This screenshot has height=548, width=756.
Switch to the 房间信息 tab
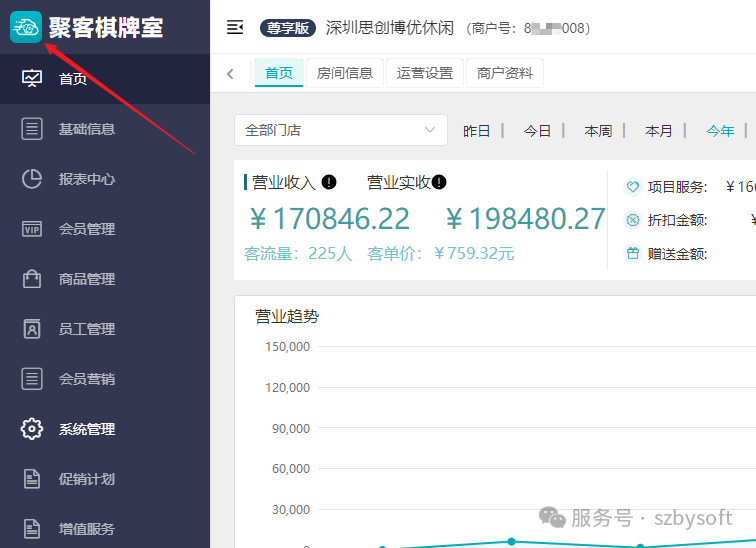345,73
